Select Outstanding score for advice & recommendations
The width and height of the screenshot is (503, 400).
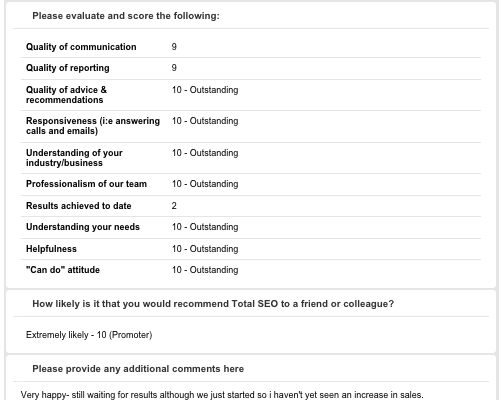point(205,90)
